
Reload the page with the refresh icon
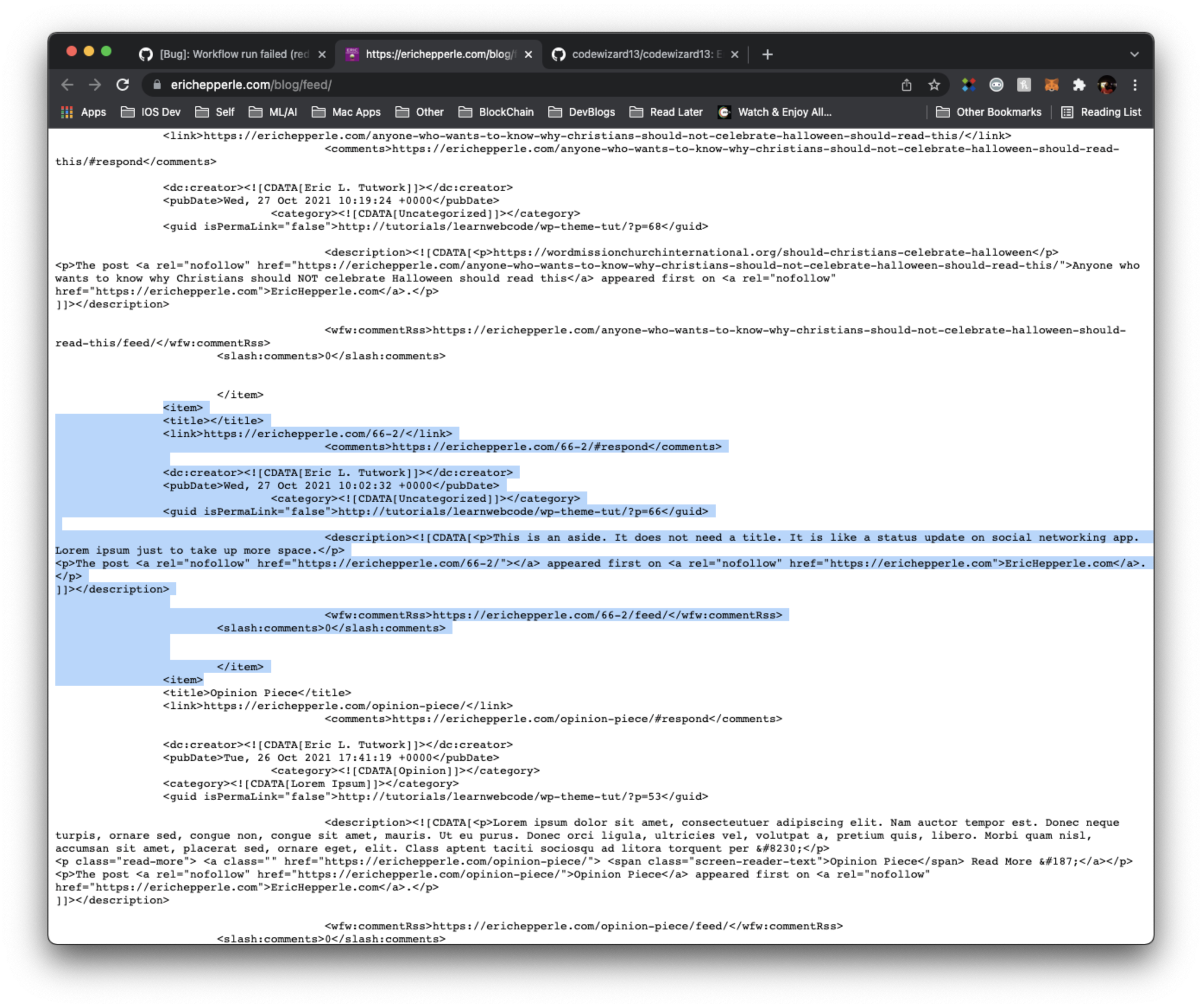pyautogui.click(x=123, y=85)
